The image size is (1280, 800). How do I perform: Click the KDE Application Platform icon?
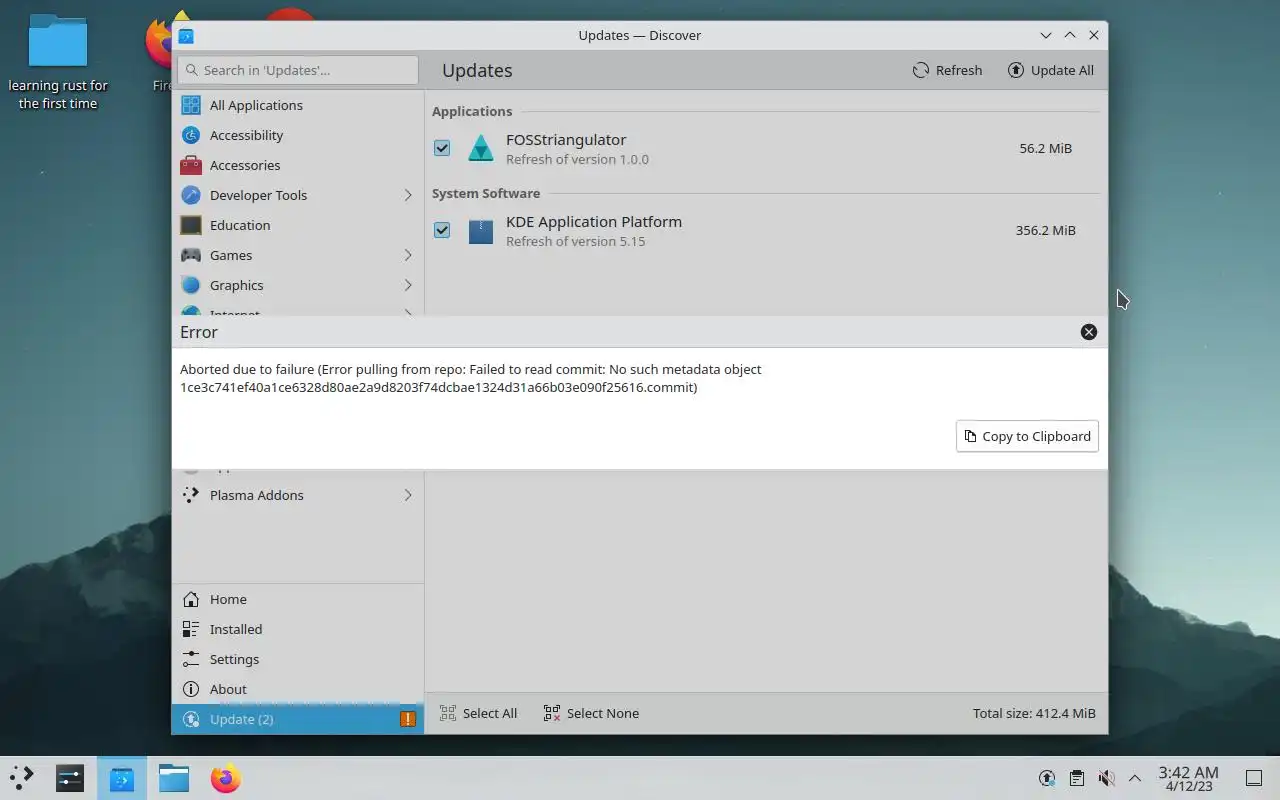coord(481,231)
